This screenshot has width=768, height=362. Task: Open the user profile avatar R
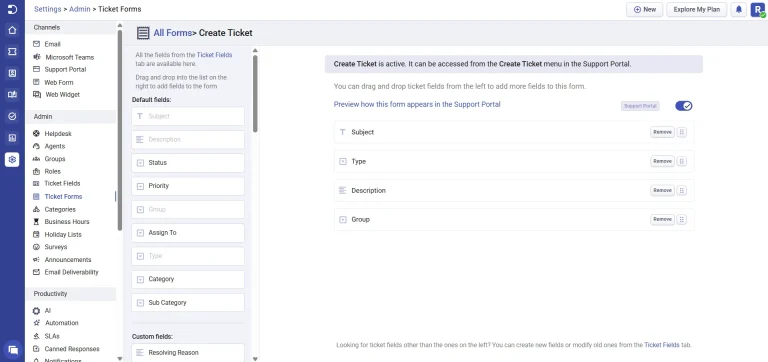(x=757, y=9)
